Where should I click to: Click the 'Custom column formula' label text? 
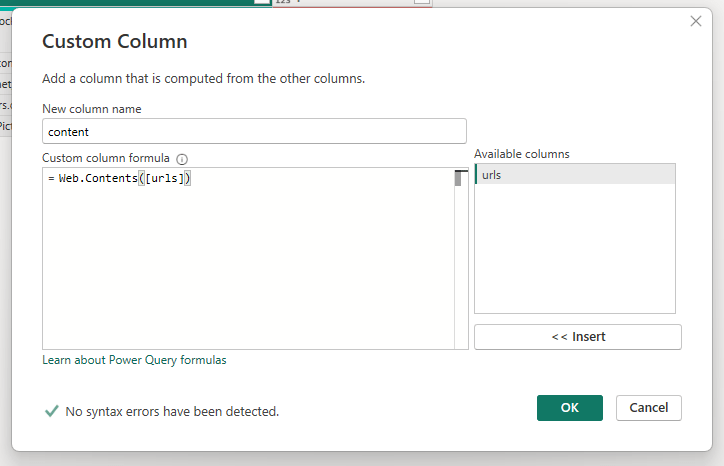[106, 159]
